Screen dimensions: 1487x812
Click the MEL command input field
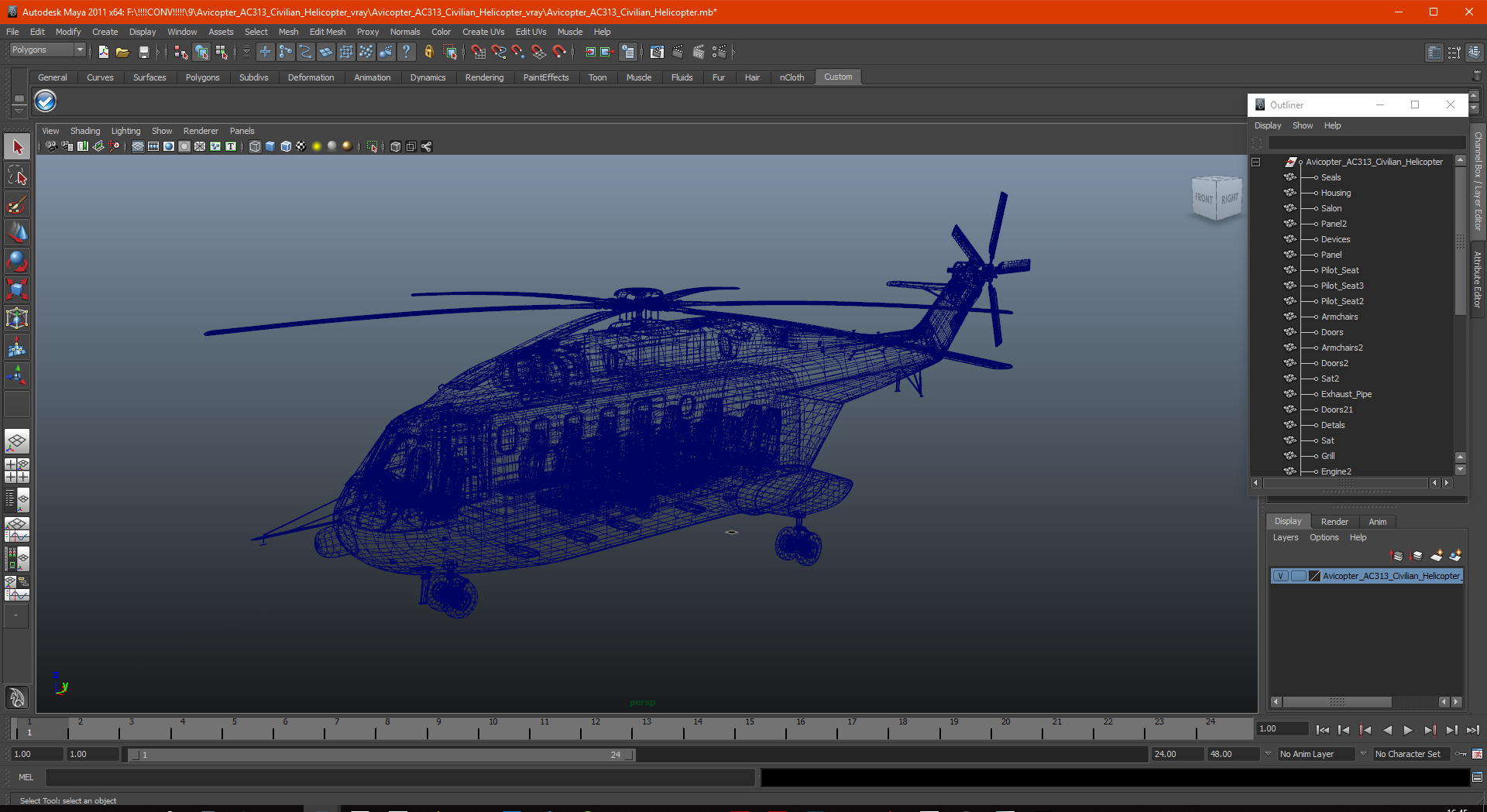point(400,777)
